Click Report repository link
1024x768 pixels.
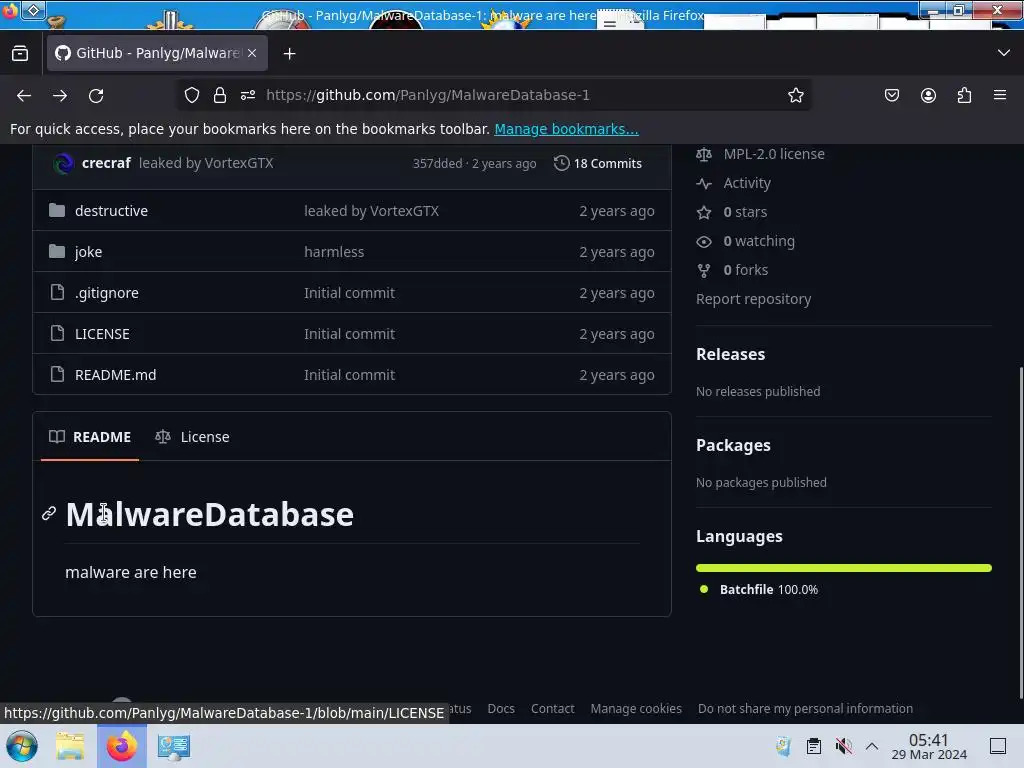[754, 299]
